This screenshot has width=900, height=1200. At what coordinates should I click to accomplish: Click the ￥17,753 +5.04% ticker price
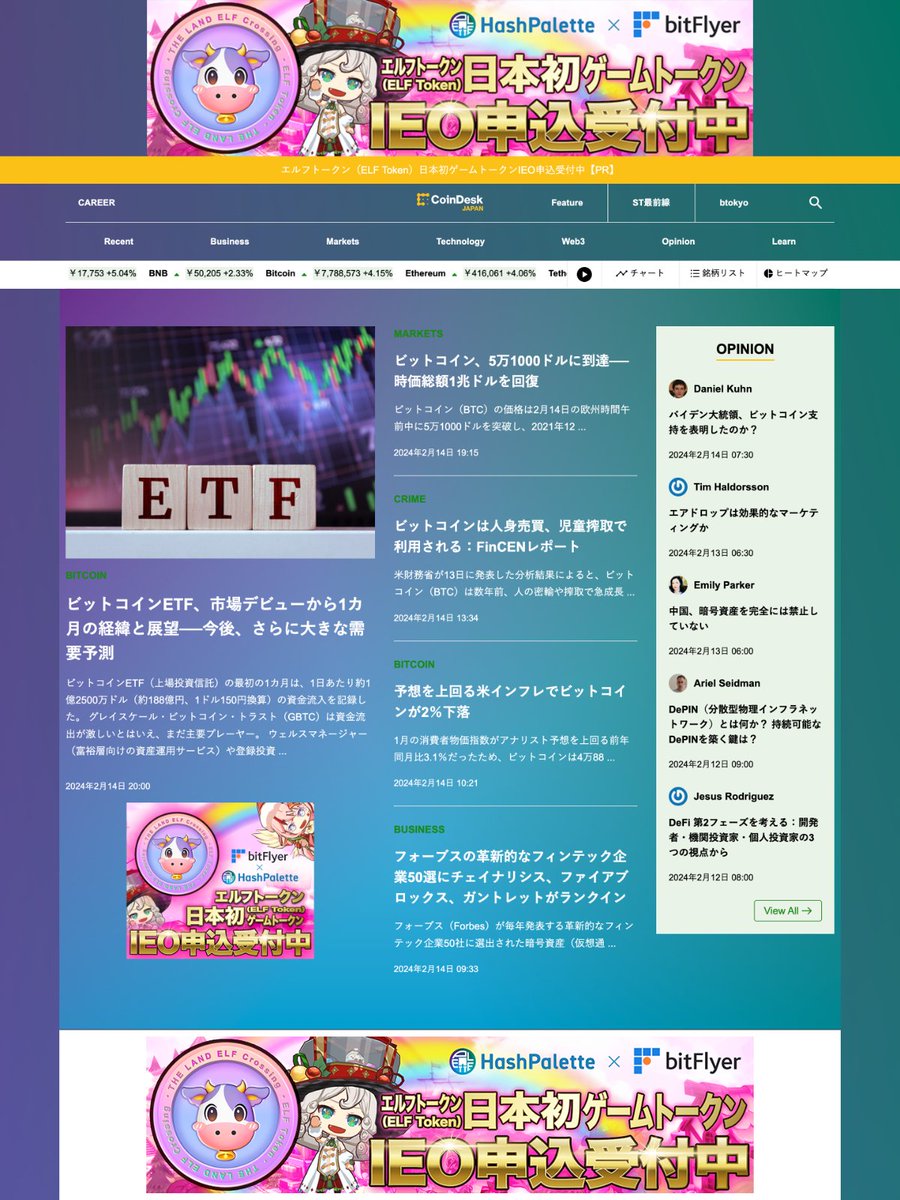pyautogui.click(x=102, y=273)
